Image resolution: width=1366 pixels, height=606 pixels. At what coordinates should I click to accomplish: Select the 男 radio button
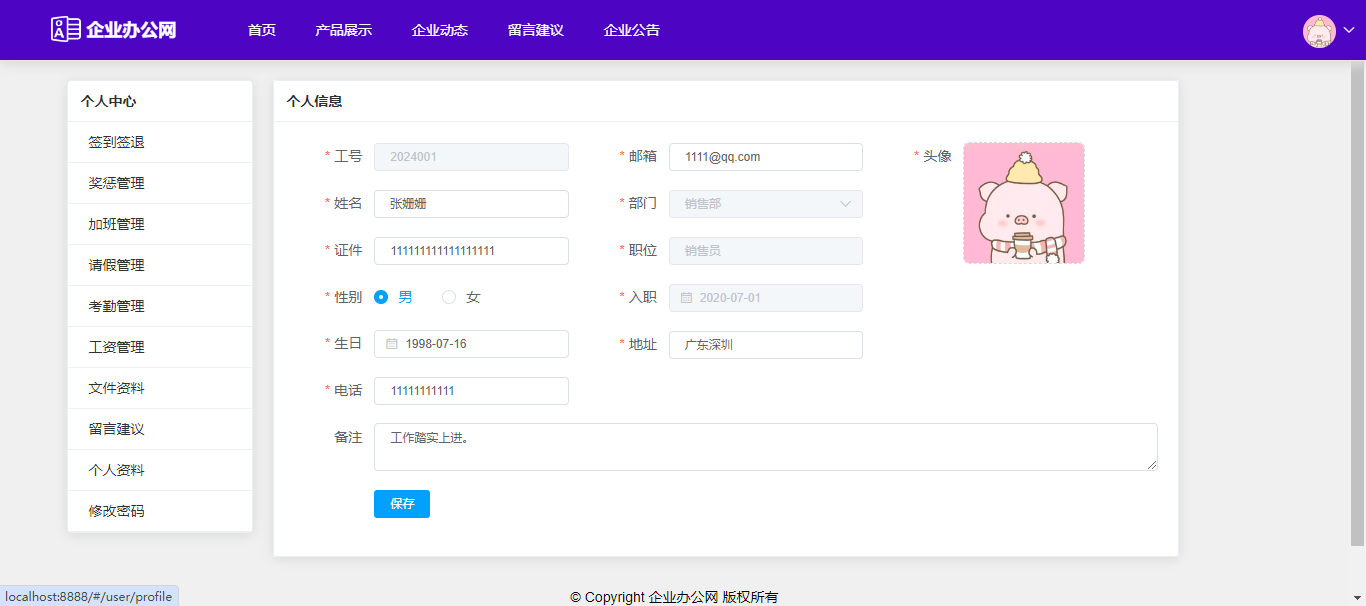coord(381,297)
